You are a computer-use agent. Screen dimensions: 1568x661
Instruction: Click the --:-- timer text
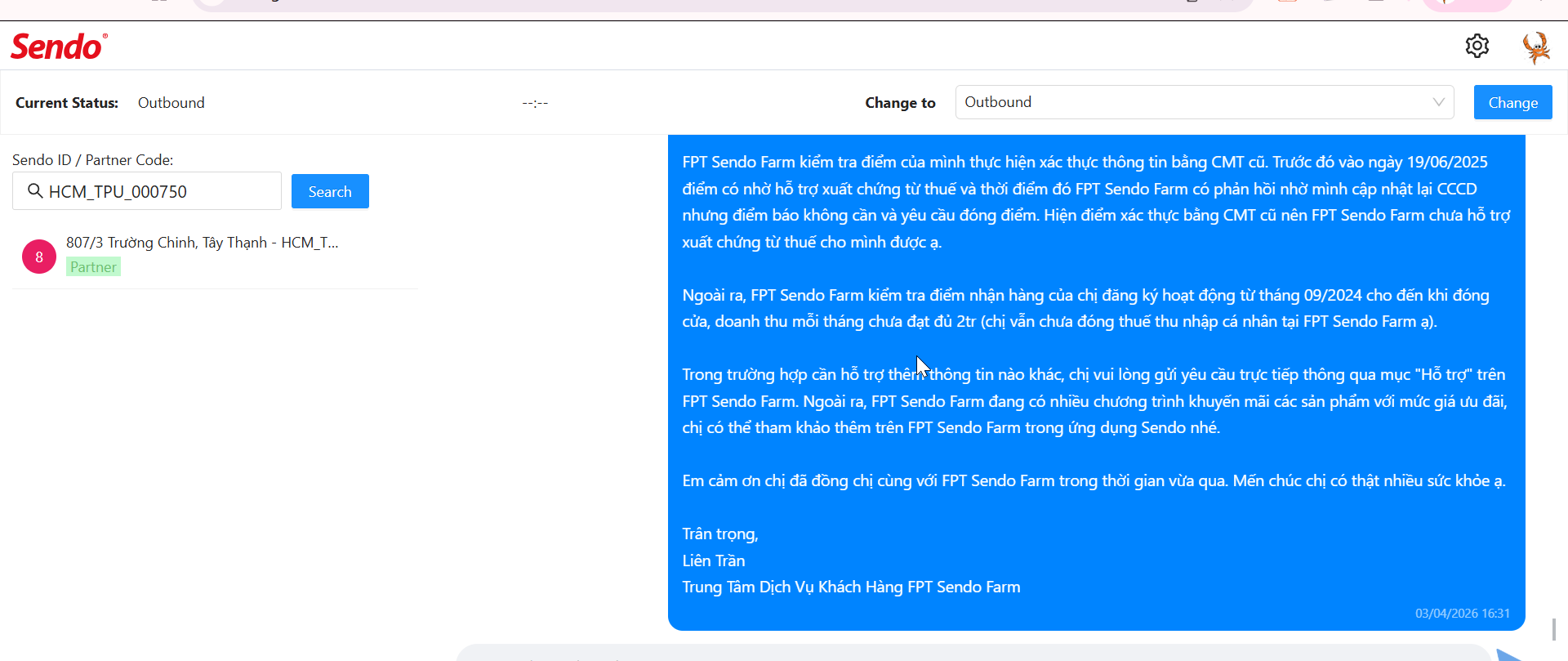point(535,103)
